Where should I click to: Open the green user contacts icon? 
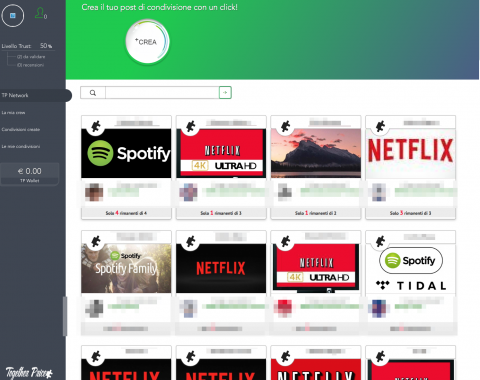coord(41,13)
